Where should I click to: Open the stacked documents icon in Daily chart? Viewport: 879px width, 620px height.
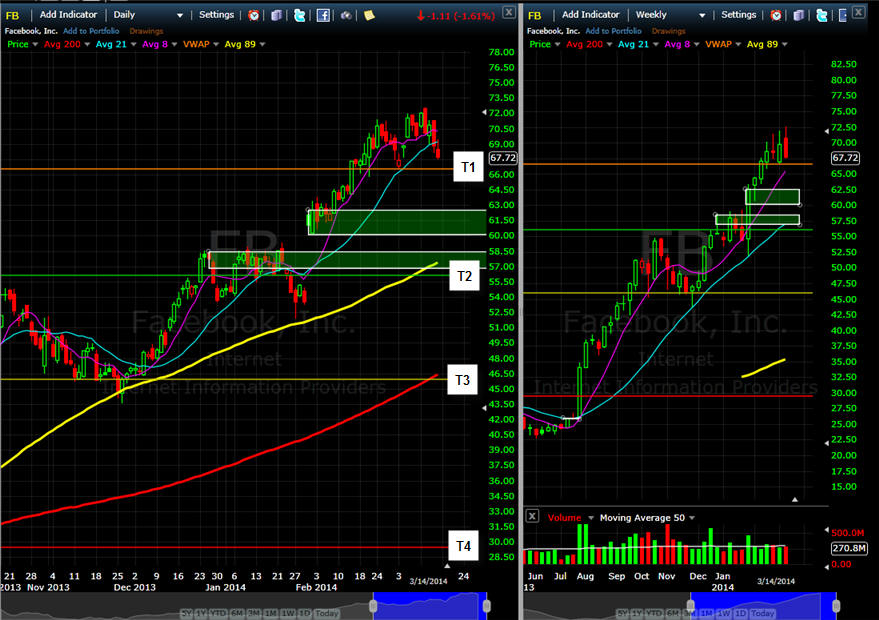click(276, 15)
